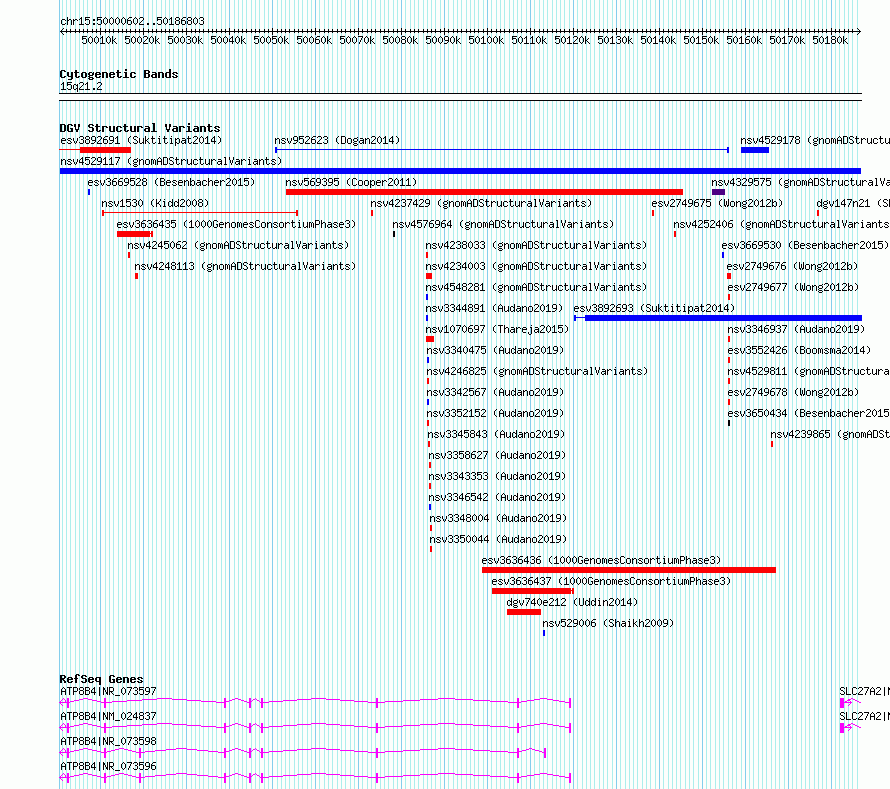Open the esv3552426 (Boomsma2014) label
The height and width of the screenshot is (789, 890).
point(799,350)
